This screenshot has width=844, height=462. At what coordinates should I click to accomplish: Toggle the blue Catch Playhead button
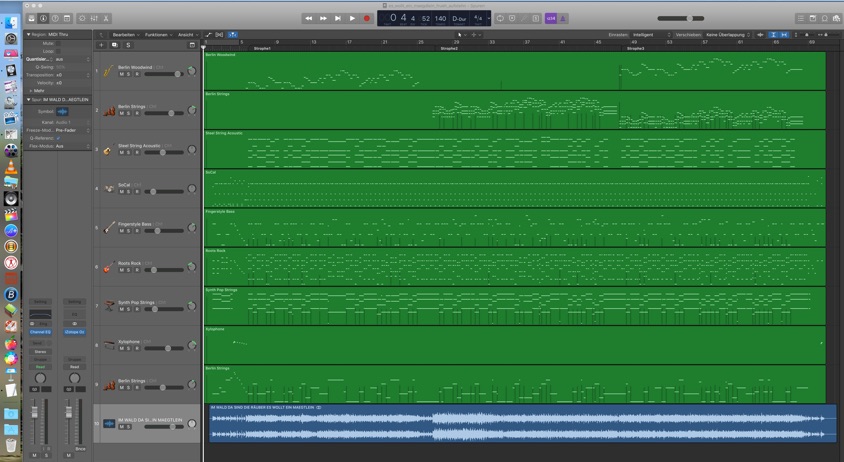click(233, 34)
